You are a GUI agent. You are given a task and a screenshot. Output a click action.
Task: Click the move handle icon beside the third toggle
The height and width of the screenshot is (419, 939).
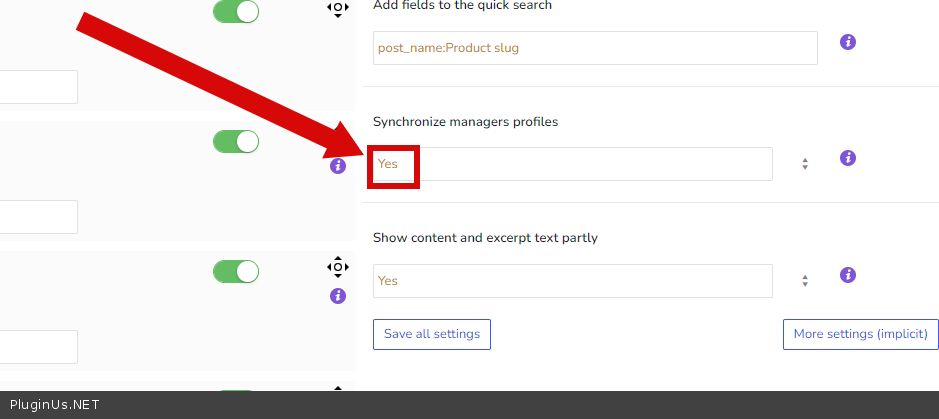click(338, 267)
